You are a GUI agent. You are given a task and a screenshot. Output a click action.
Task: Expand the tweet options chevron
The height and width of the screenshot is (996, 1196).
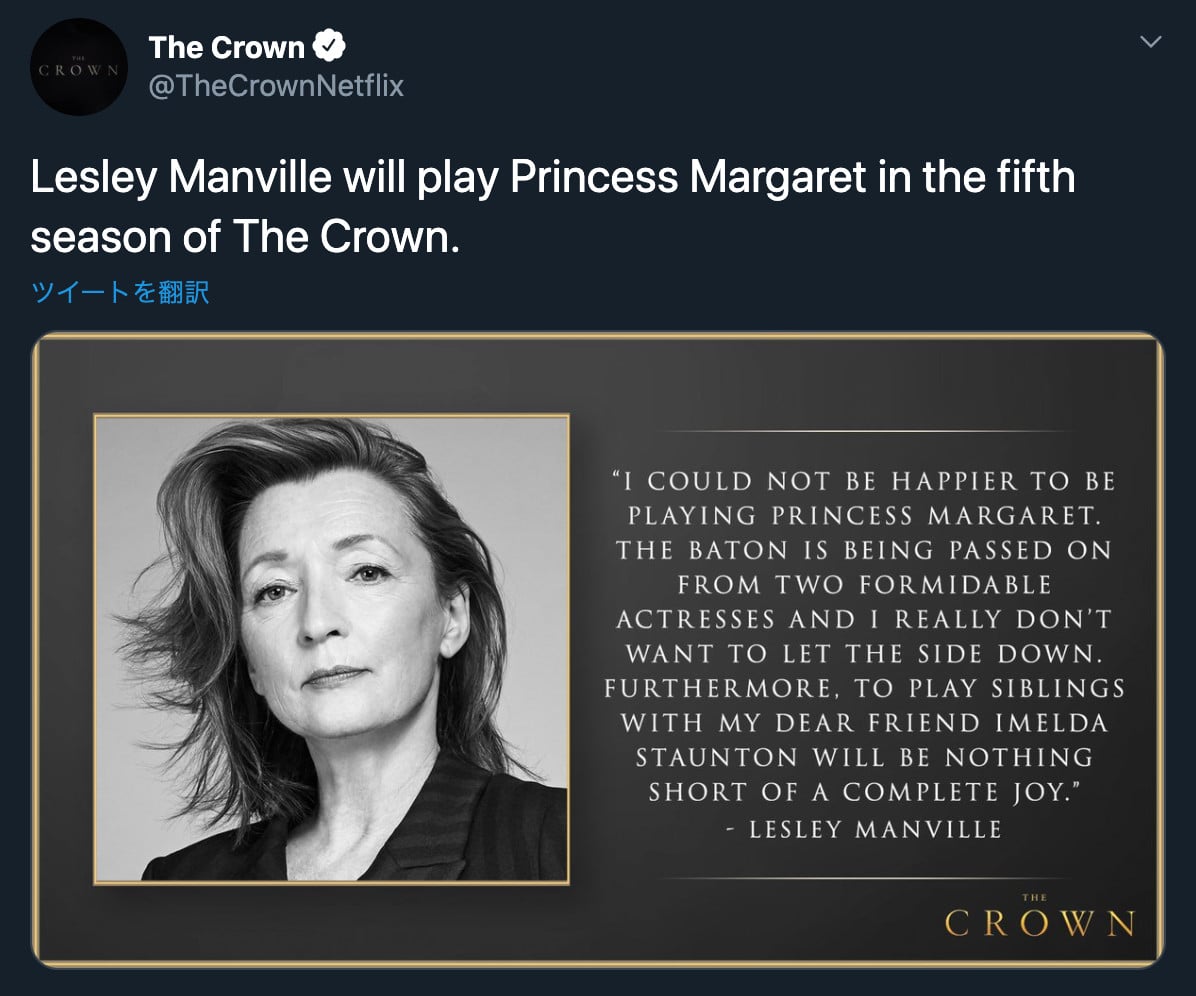point(1150,41)
